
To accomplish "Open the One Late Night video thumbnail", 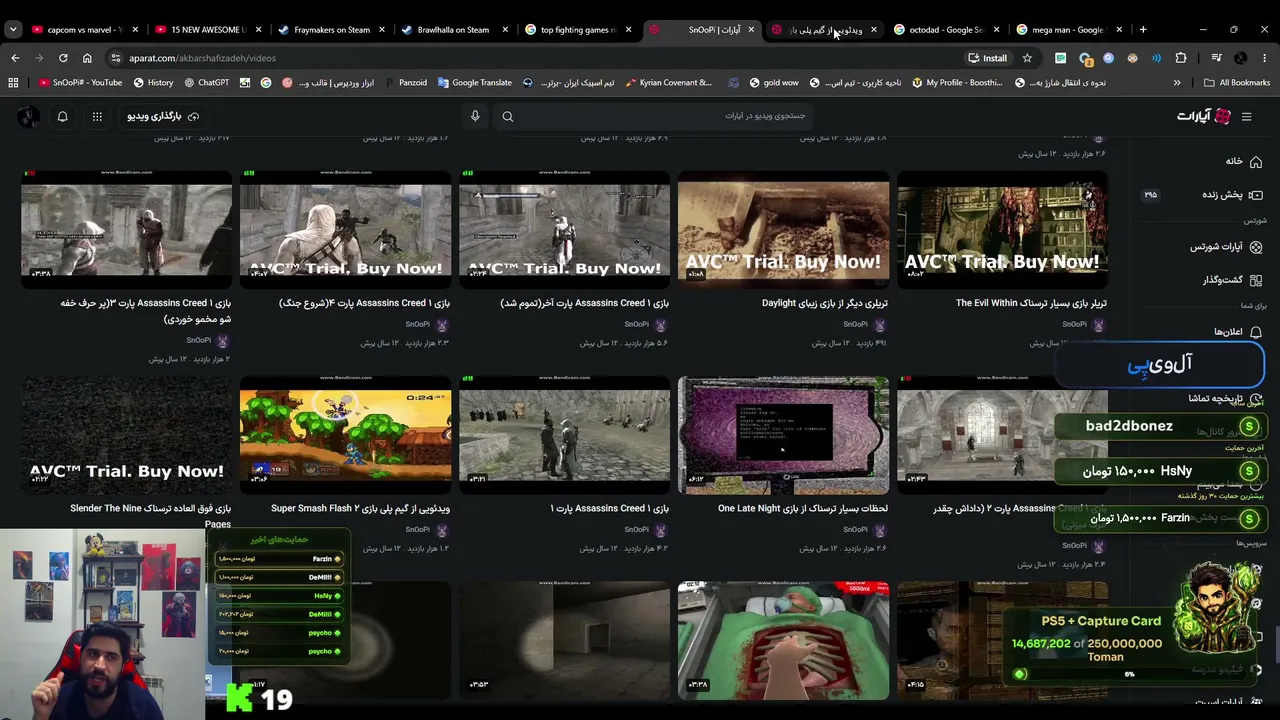I will point(783,436).
